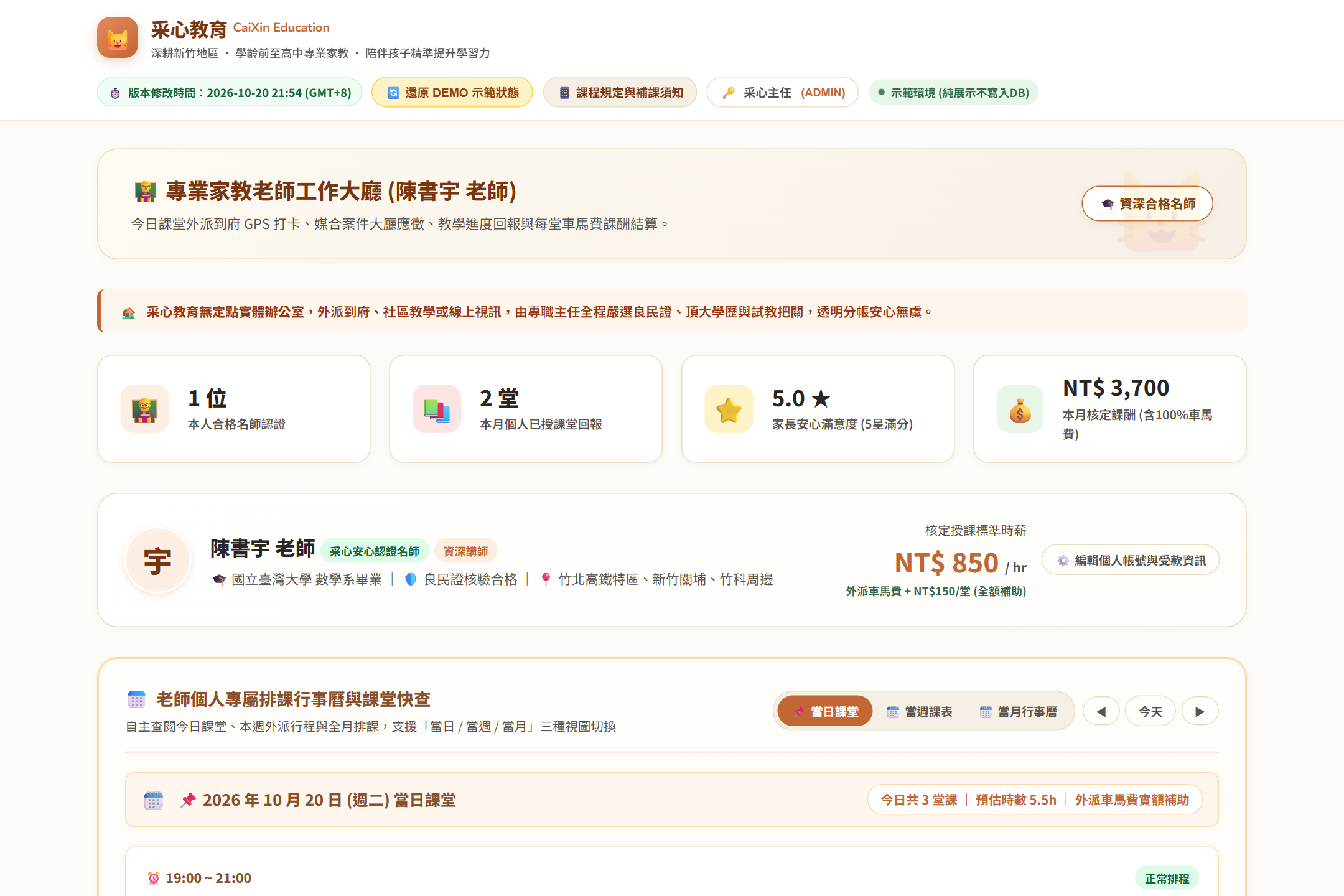Screen dimensions: 1344x896
Task: Click the CaiXin Education cat logo icon
Action: [118, 37]
